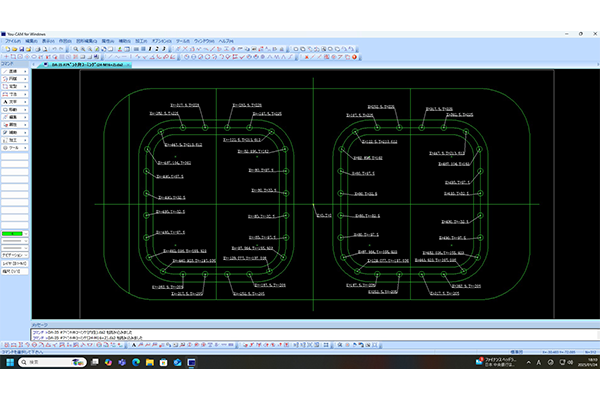Click the bold numeral 1 toolbar icon

click(150, 49)
